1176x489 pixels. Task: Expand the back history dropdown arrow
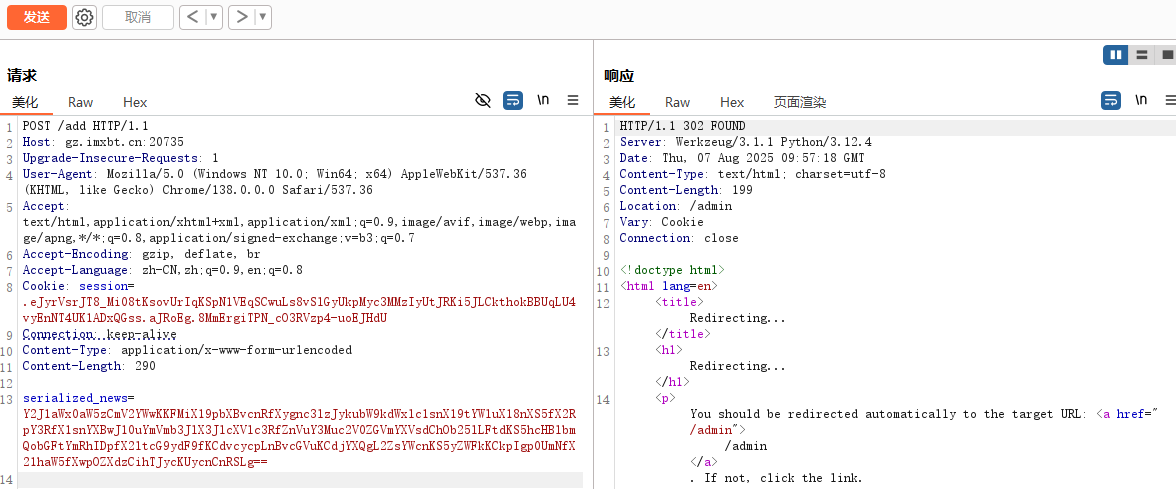coord(214,17)
